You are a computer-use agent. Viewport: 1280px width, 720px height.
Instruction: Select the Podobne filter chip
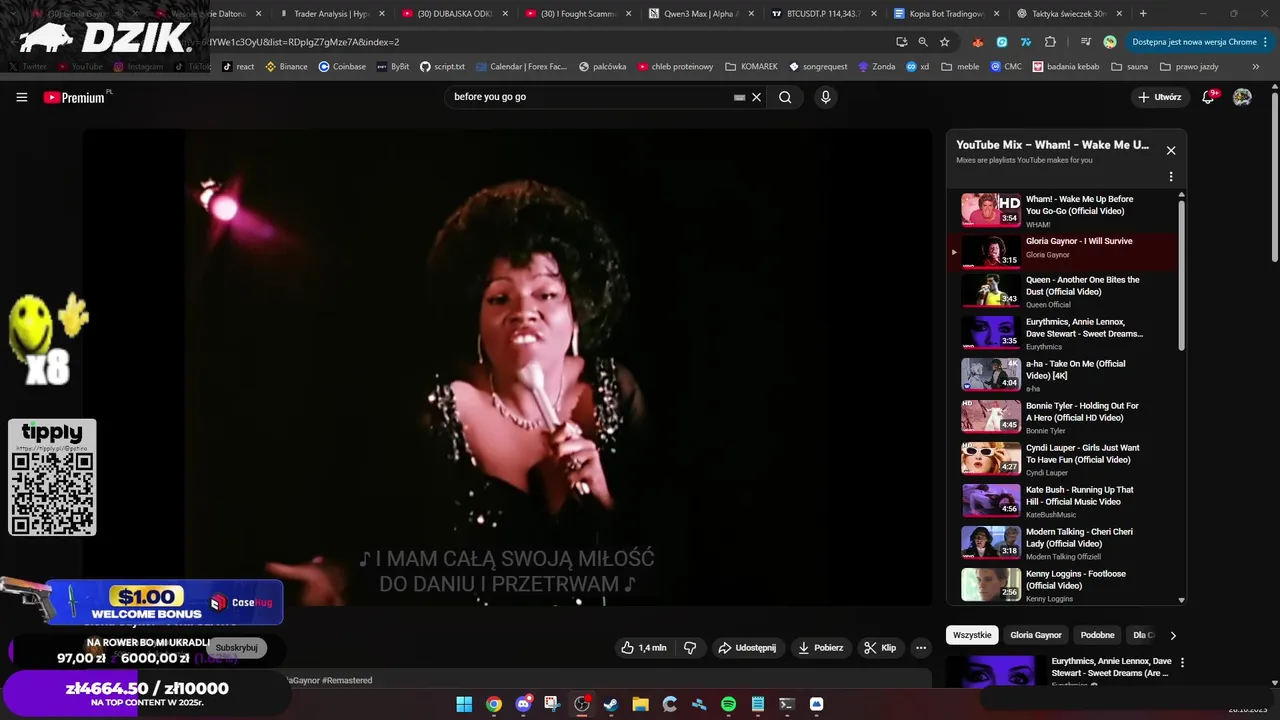point(1097,635)
